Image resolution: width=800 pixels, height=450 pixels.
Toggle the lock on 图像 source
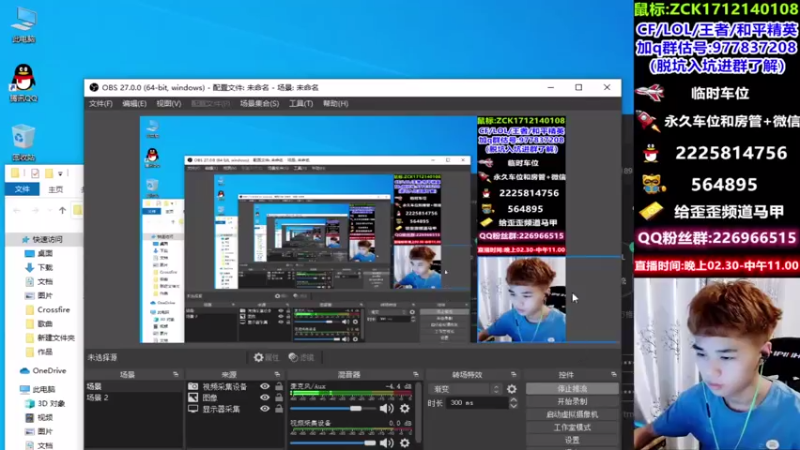click(279, 398)
